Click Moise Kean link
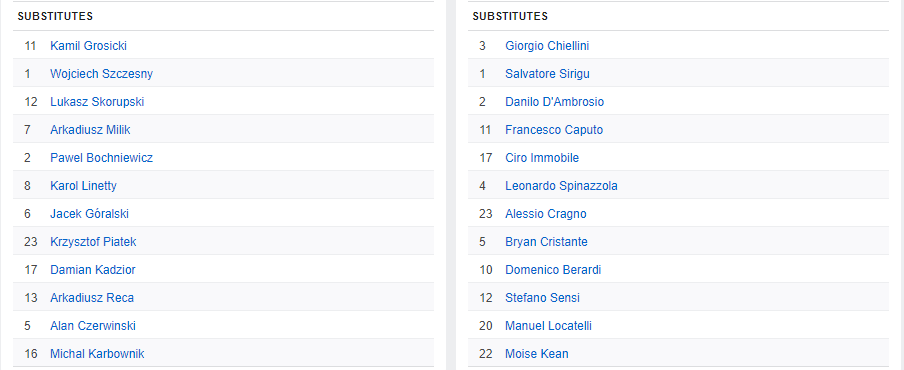 tap(537, 354)
